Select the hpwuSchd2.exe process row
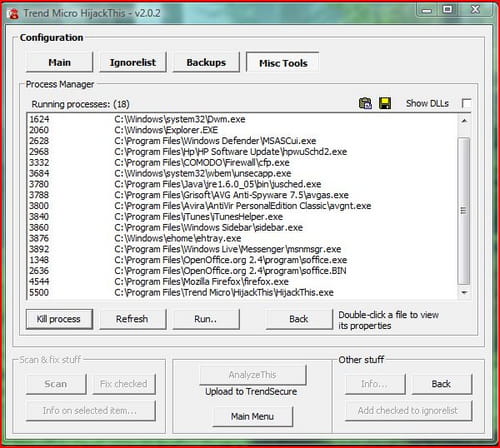The height and width of the screenshot is (448, 500). click(242, 152)
